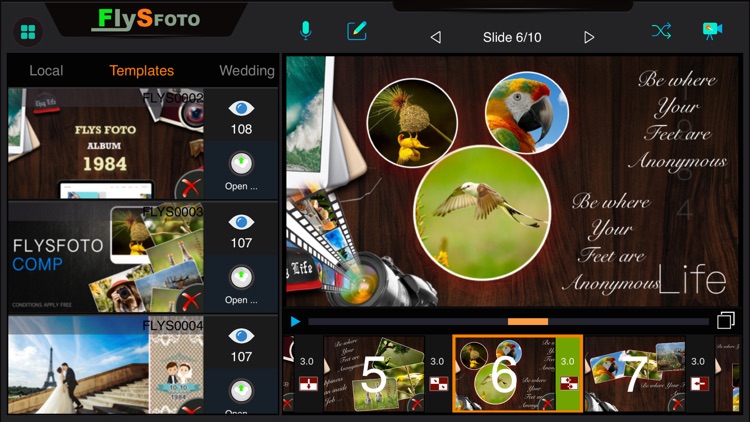Switch to the Local tab
This screenshot has height=422, width=750.
46,71
